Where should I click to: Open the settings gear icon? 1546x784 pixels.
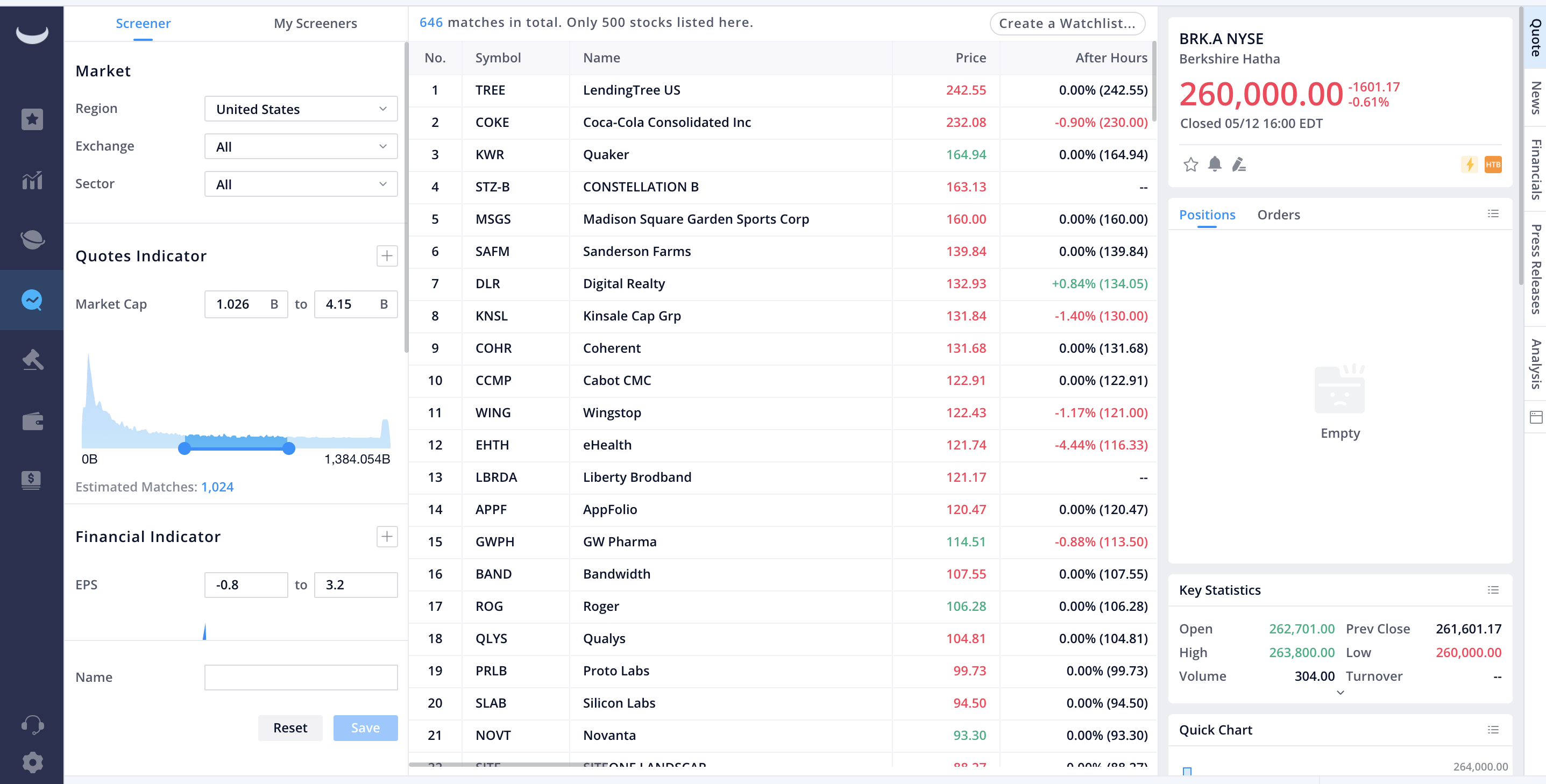point(32,762)
